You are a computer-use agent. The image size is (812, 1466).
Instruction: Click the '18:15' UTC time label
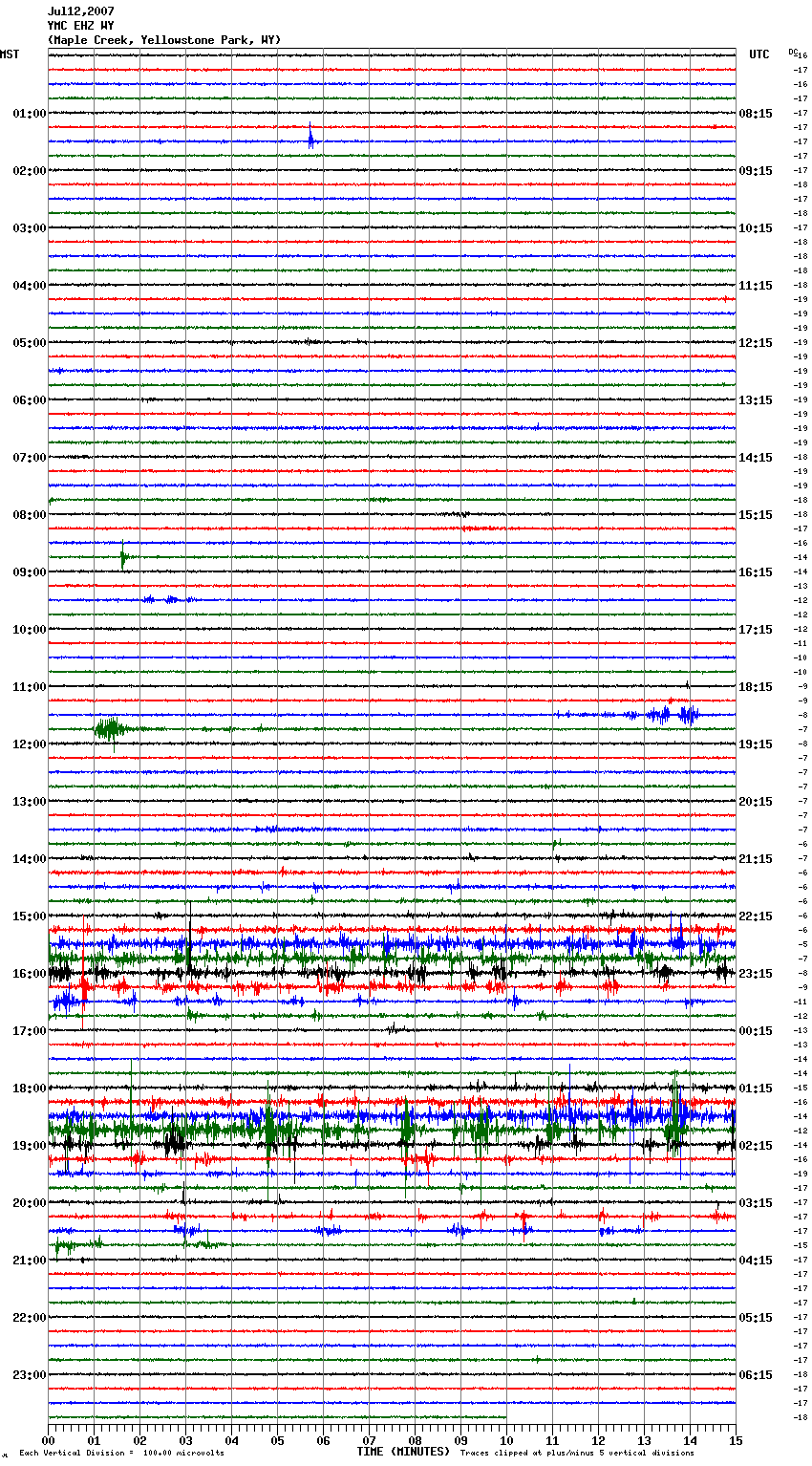tap(756, 687)
